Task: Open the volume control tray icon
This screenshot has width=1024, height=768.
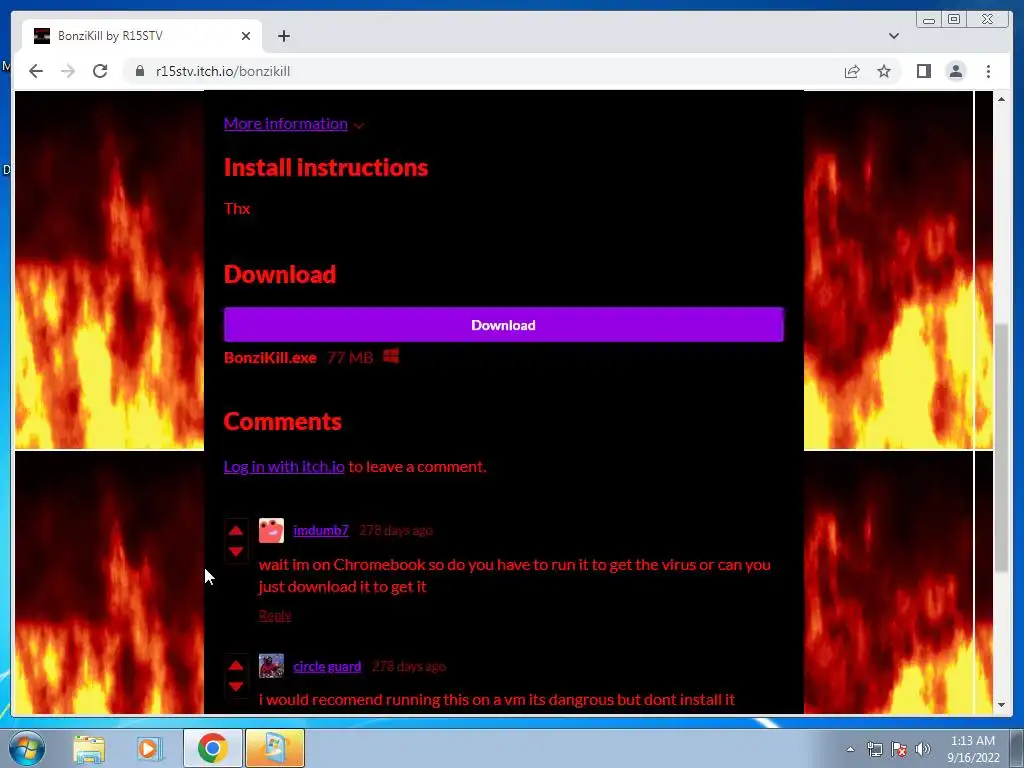Action: coord(922,749)
